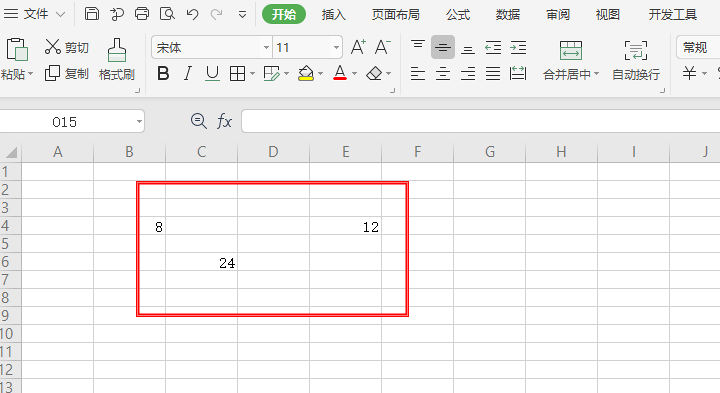Click the Copy (复制) button
The image size is (720, 393).
tap(67, 73)
